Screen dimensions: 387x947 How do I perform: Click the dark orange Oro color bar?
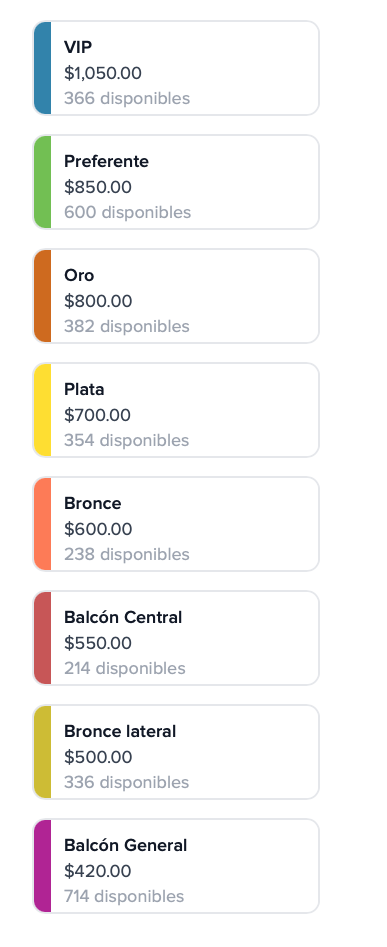[42, 296]
